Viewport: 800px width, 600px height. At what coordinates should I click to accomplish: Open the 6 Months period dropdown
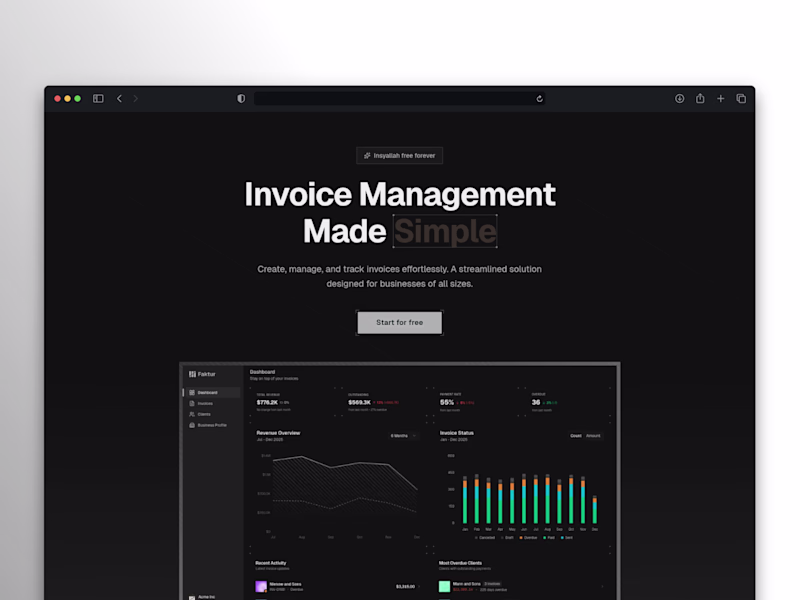(404, 436)
